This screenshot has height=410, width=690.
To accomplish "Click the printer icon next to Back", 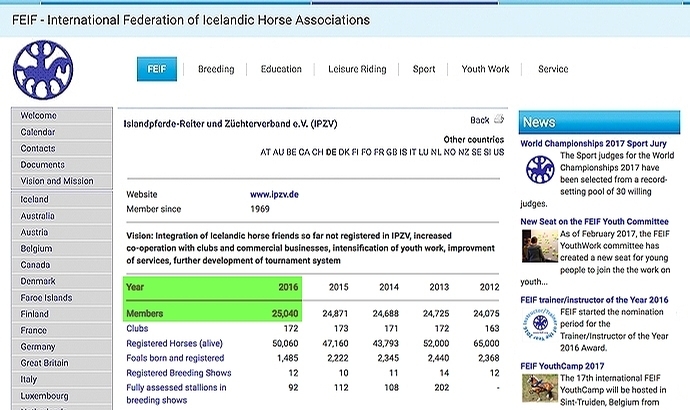I will tap(499, 119).
